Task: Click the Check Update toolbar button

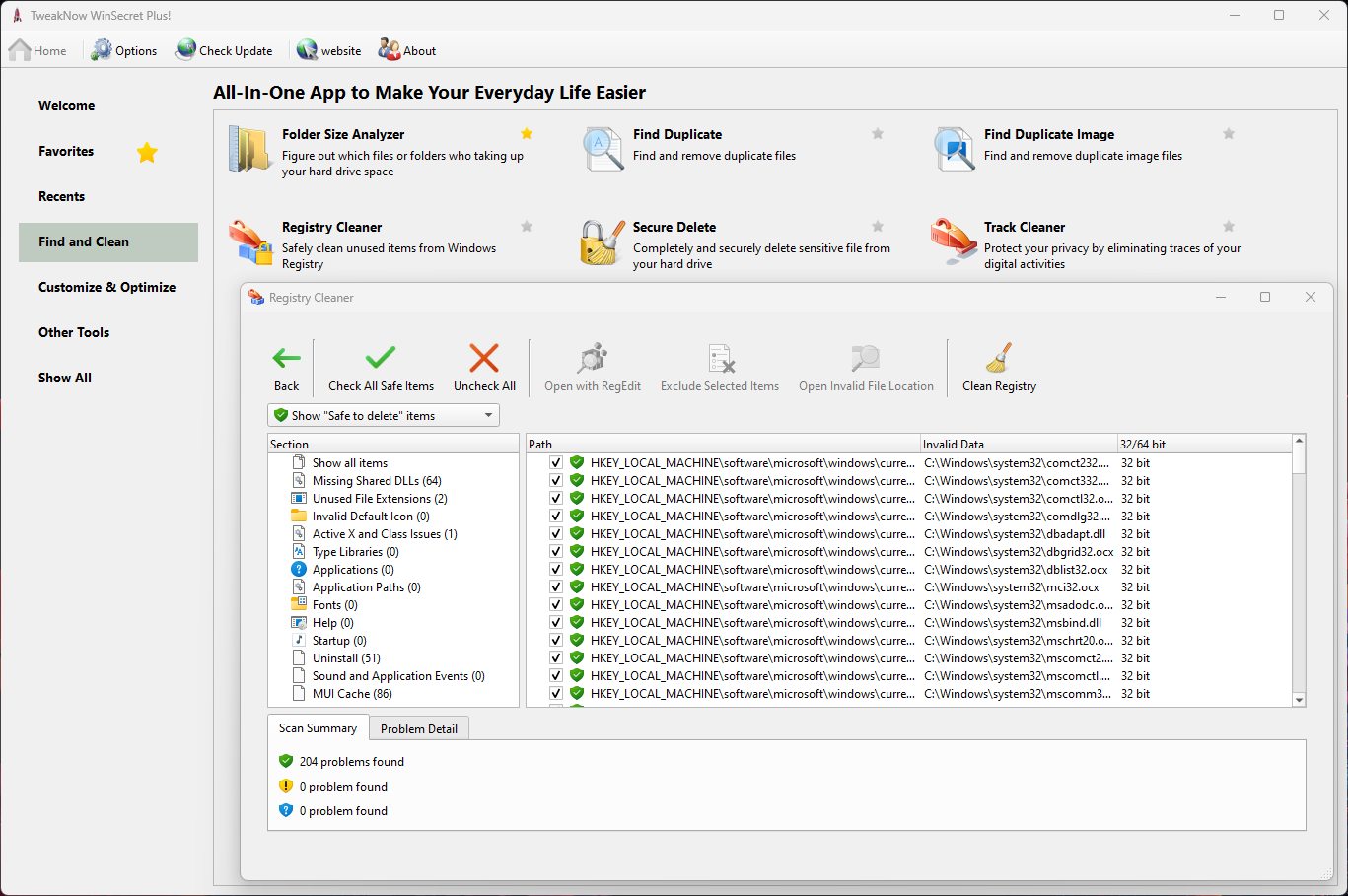Action: click(x=224, y=50)
